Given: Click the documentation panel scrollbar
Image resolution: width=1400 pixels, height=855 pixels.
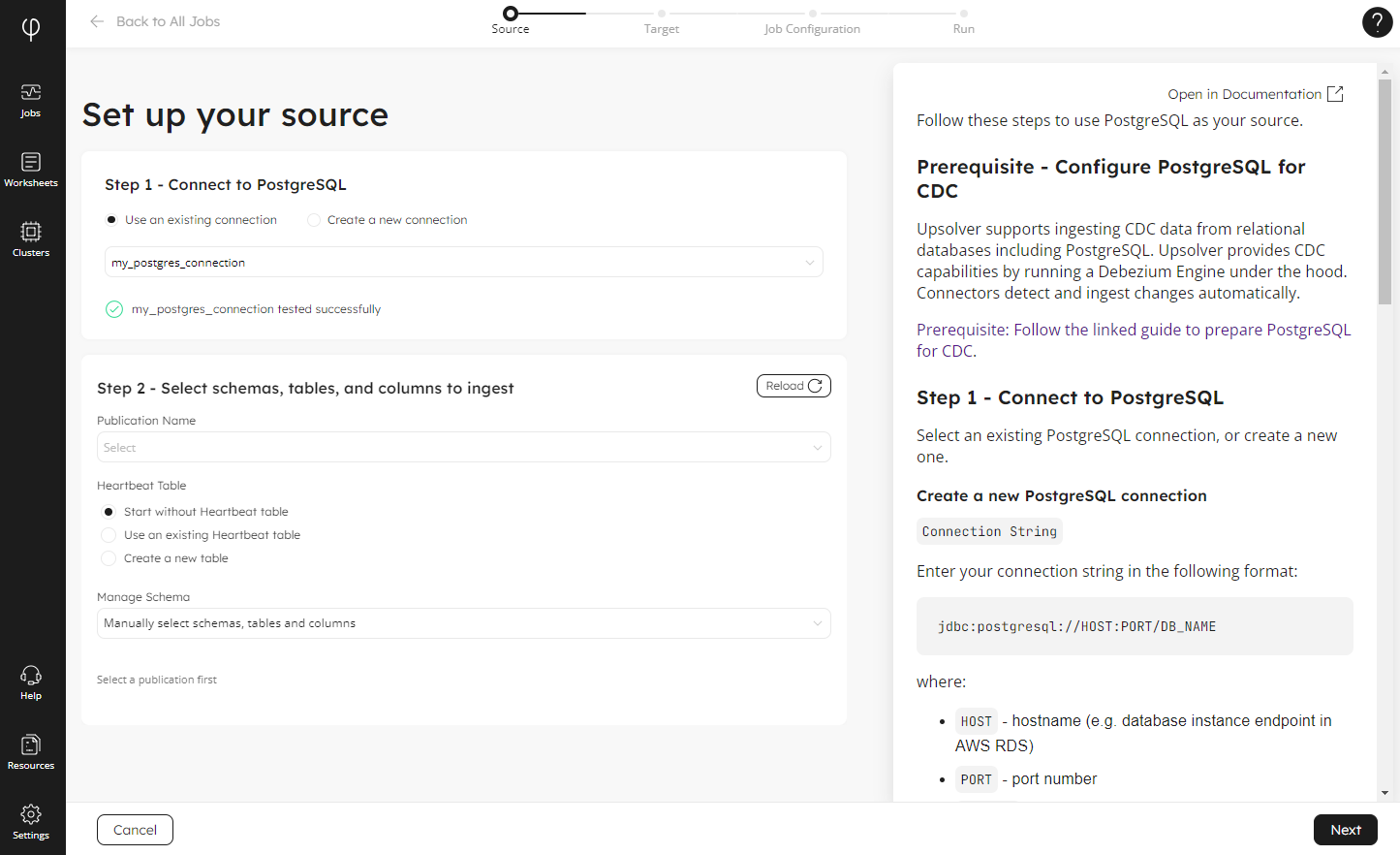Looking at the screenshot, I should [1384, 194].
